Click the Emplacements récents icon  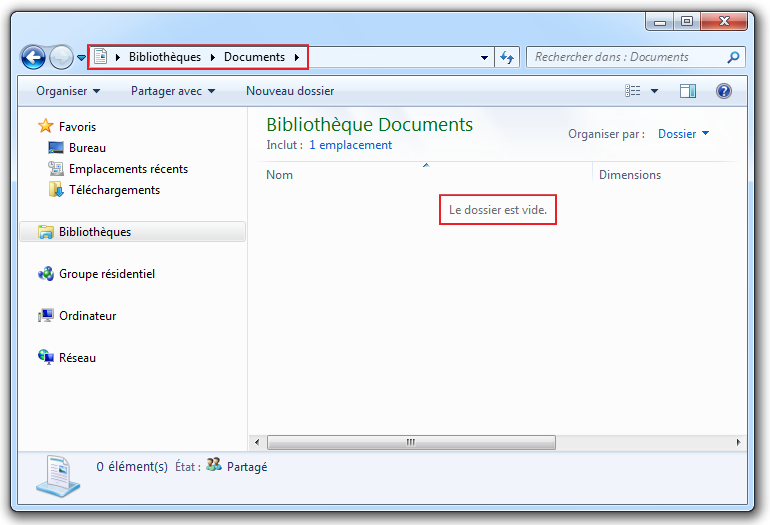[56, 168]
